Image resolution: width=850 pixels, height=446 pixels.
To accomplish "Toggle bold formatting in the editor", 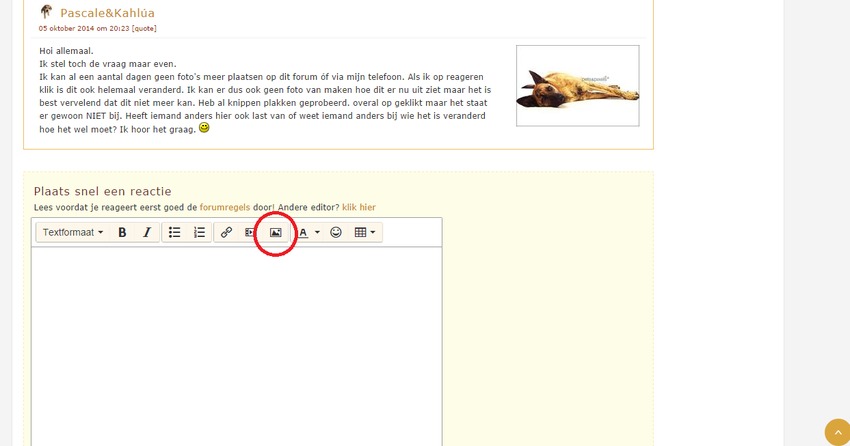I will (x=122, y=232).
